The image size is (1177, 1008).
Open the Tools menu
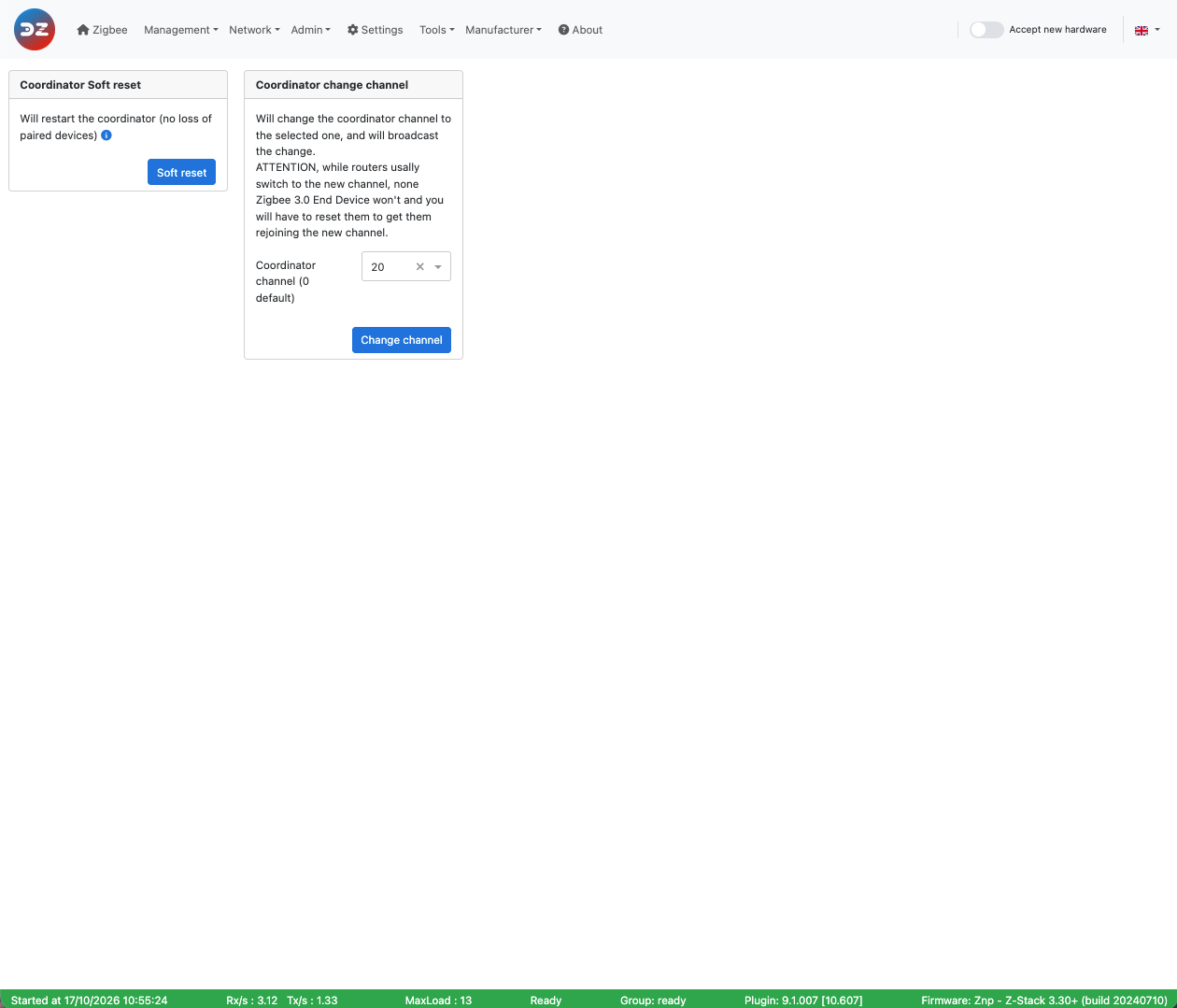tap(436, 30)
